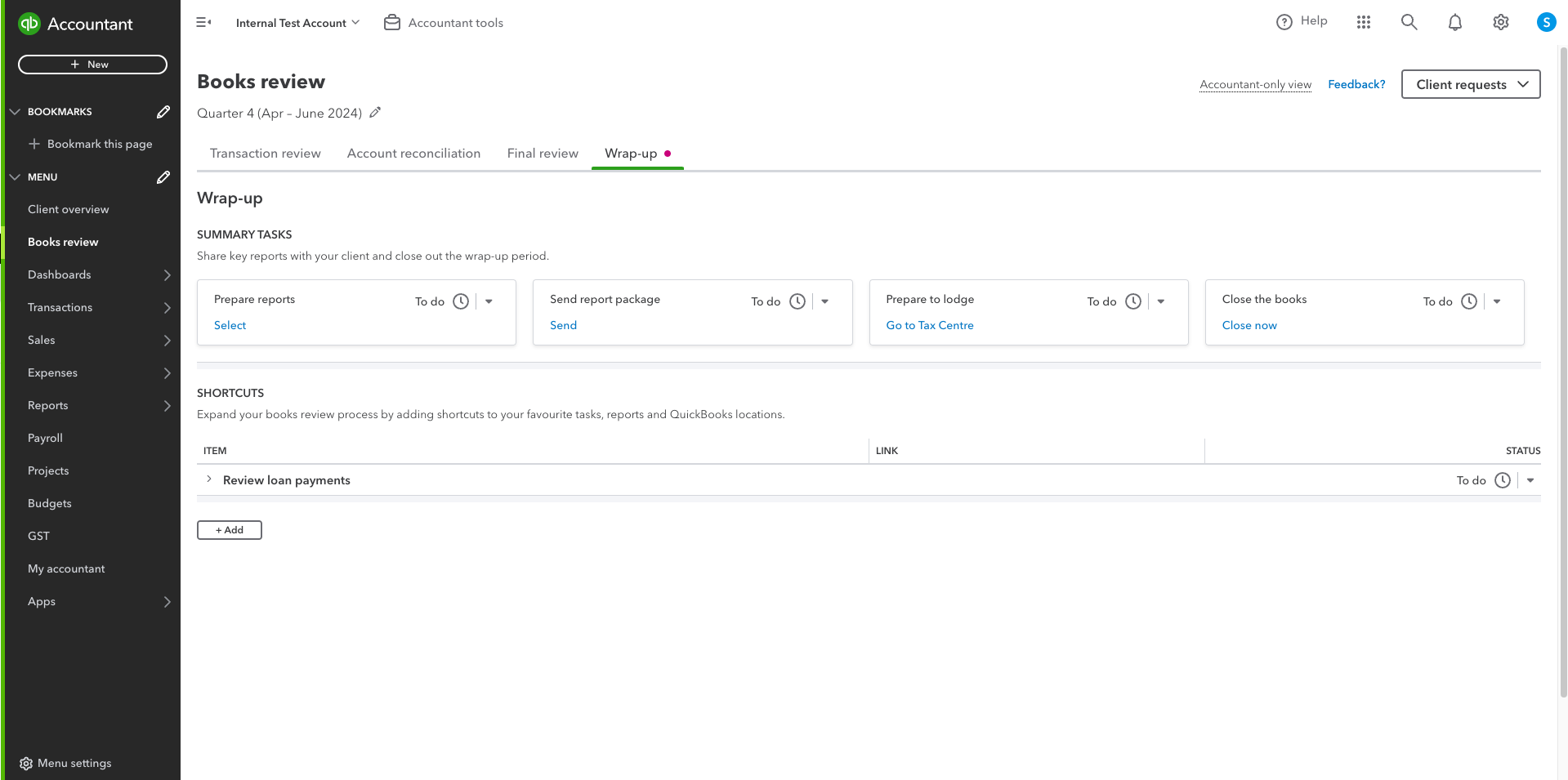
Task: Expand the Transactions submenu
Action: click(x=167, y=308)
